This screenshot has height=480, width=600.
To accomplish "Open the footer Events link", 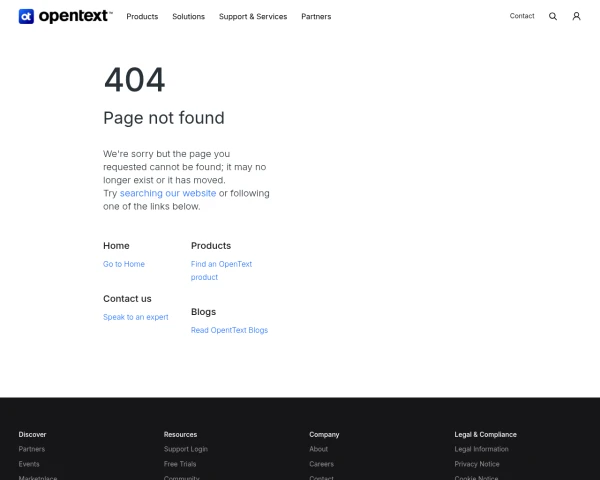I will click(29, 464).
